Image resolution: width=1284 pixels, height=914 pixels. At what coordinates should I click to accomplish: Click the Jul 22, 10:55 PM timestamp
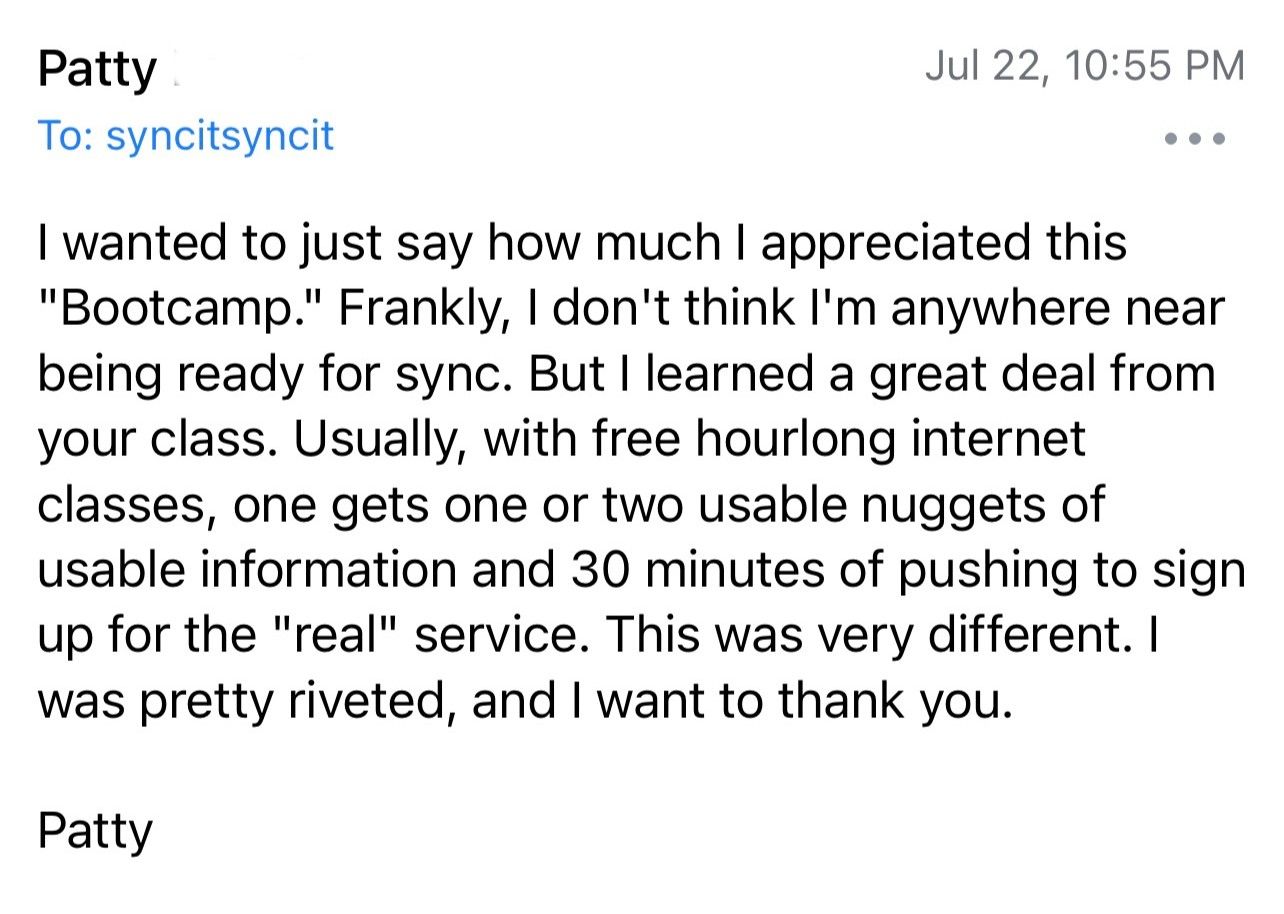click(1085, 67)
